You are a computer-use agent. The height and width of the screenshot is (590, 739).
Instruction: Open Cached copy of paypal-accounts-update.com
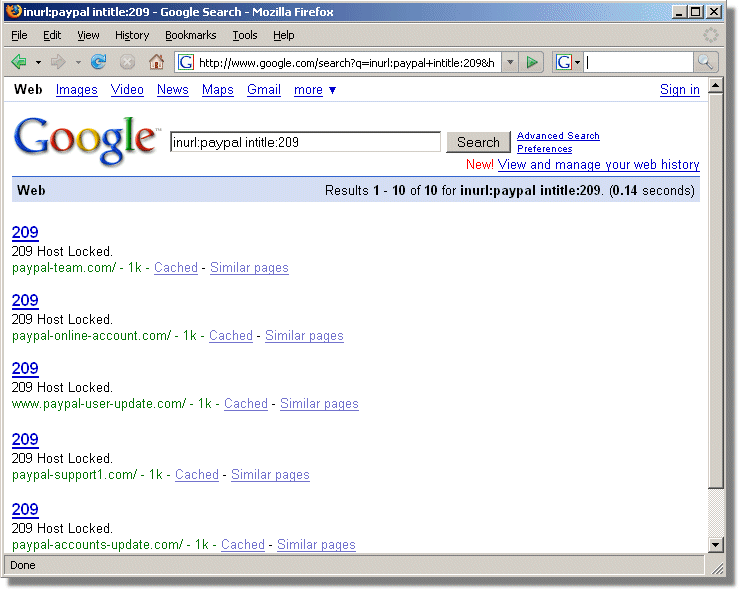(243, 544)
